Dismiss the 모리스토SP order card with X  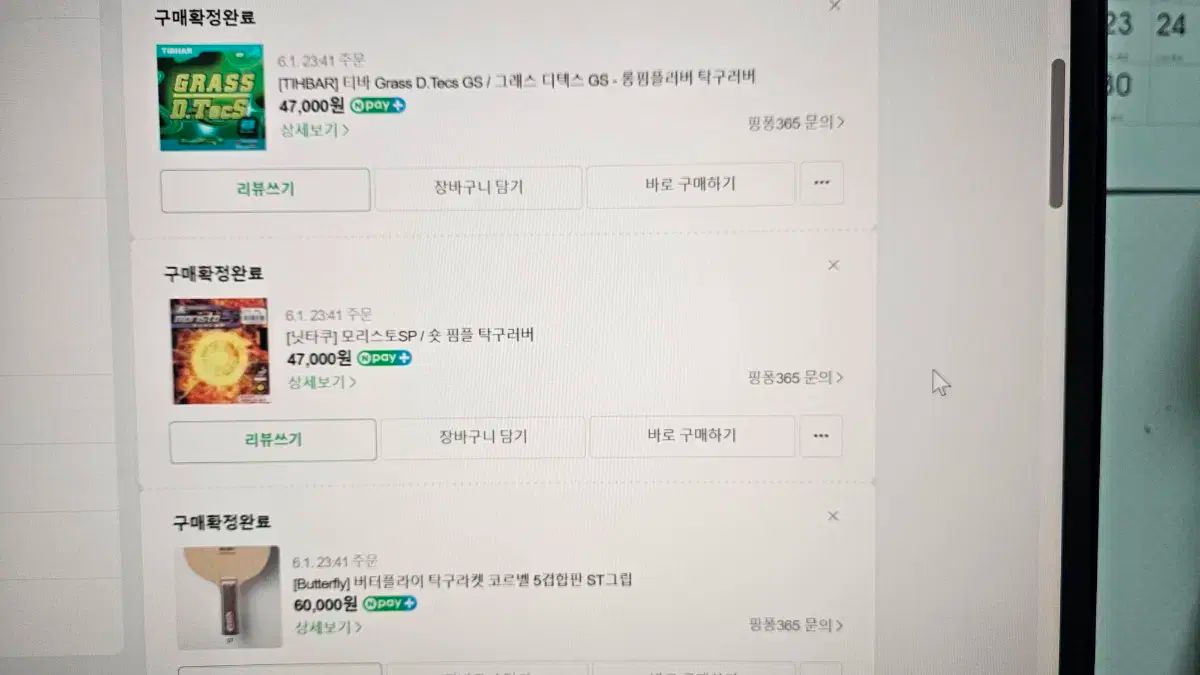click(833, 265)
